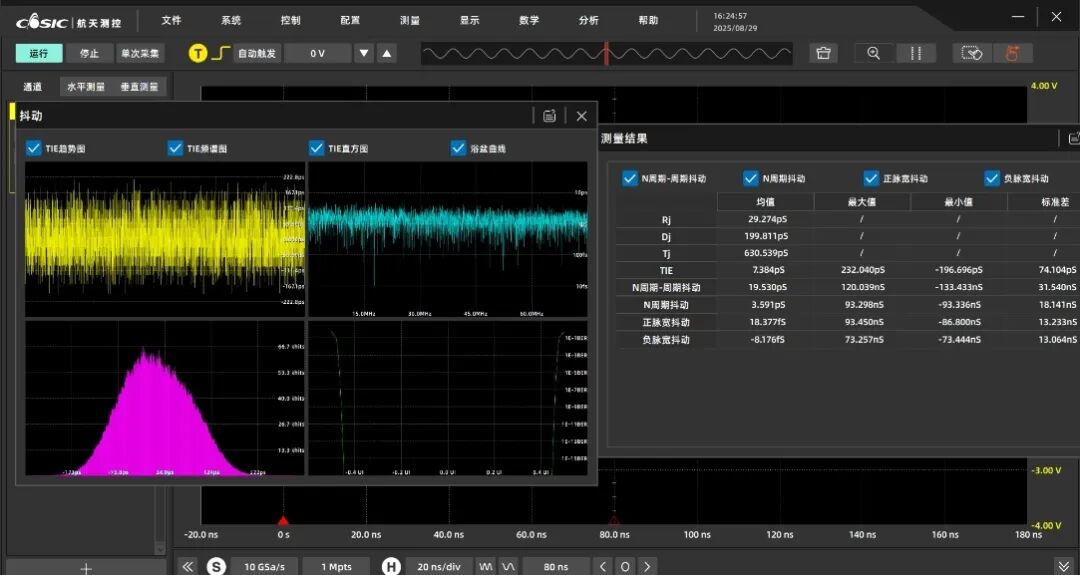Click the magenta TIE histogram plot
Image resolution: width=1080 pixels, height=575 pixels.
[165, 398]
